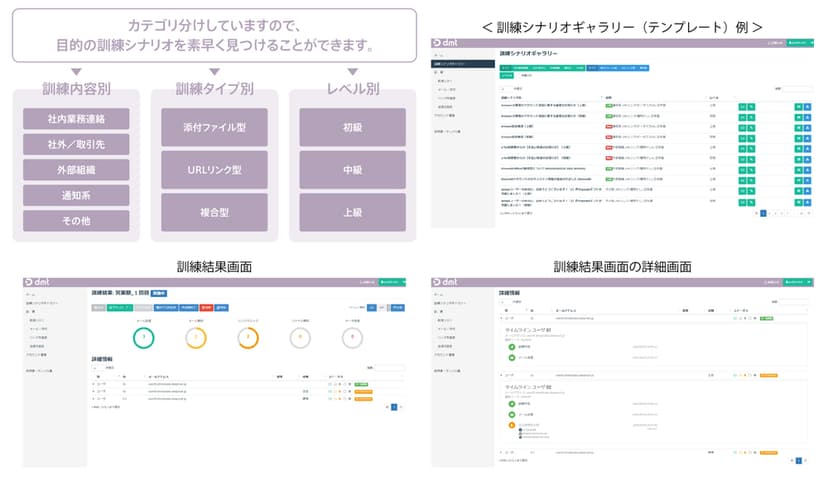Click the blue status badge beside the 訓練結果 title
Viewport: 828px width, 479px height.
click(x=159, y=293)
